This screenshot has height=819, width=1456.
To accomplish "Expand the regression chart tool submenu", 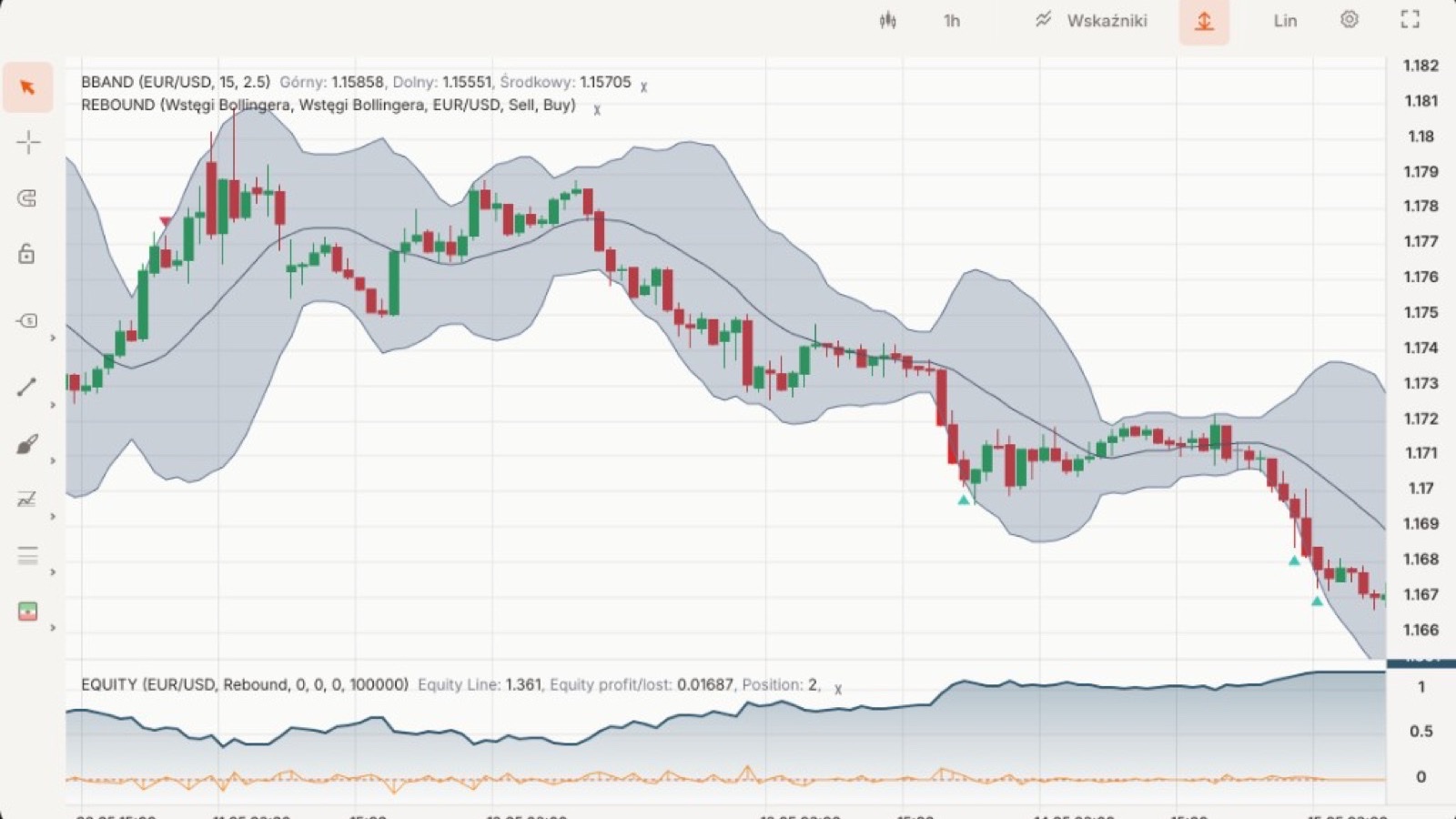I will coord(53,517).
